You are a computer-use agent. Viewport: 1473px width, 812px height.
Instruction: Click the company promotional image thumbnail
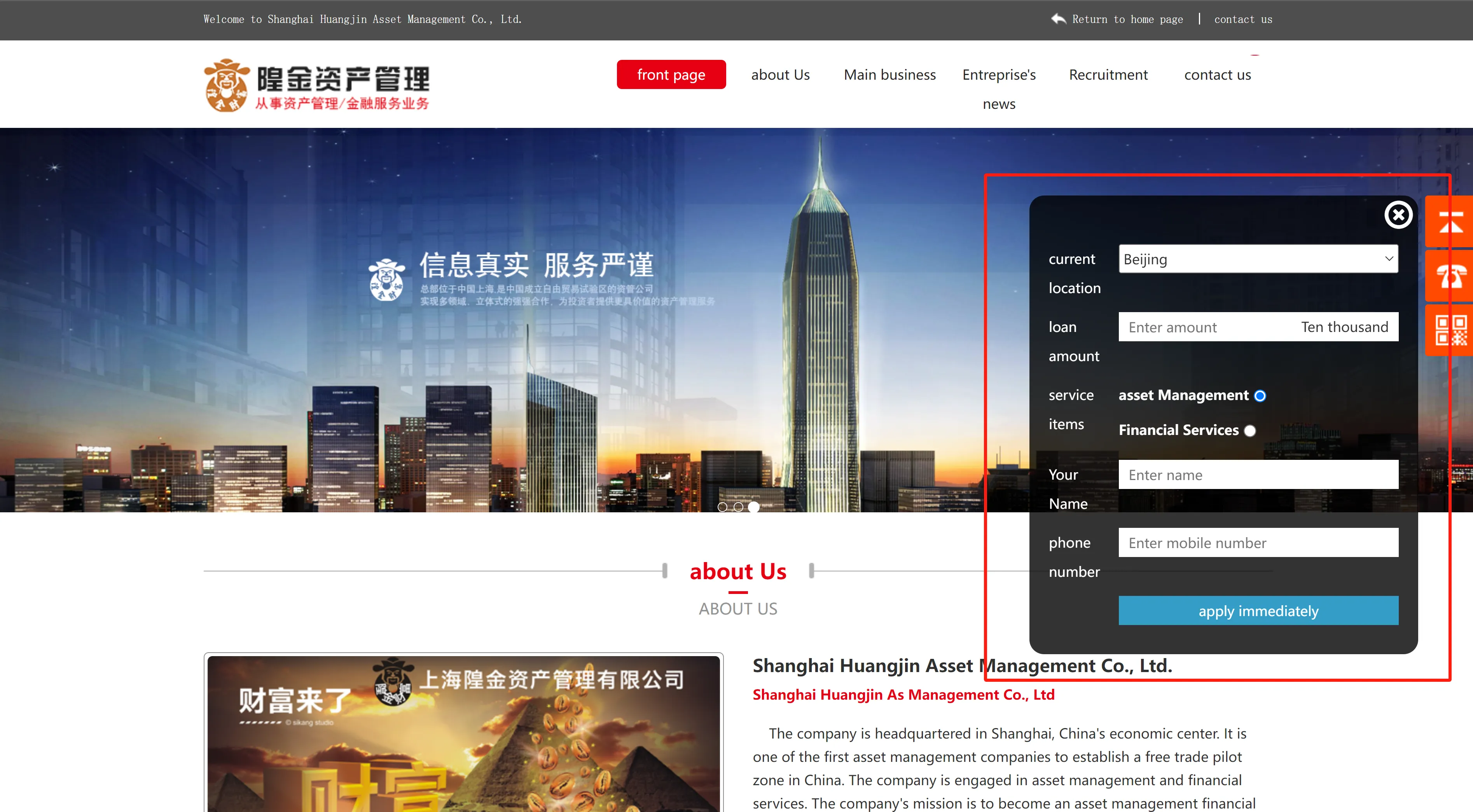coord(464,733)
